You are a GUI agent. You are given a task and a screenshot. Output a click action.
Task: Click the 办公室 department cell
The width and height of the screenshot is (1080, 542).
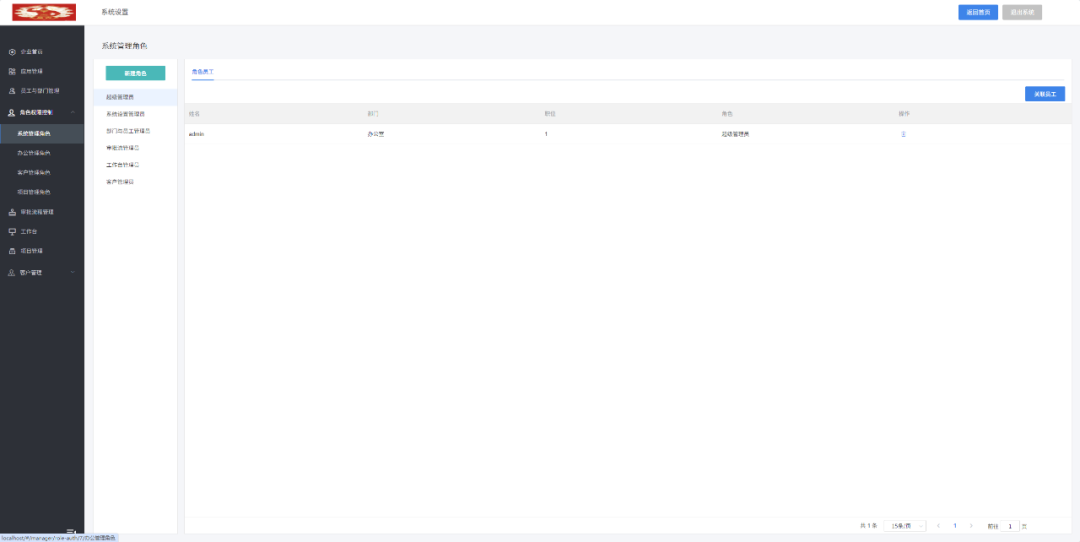tap(376, 134)
